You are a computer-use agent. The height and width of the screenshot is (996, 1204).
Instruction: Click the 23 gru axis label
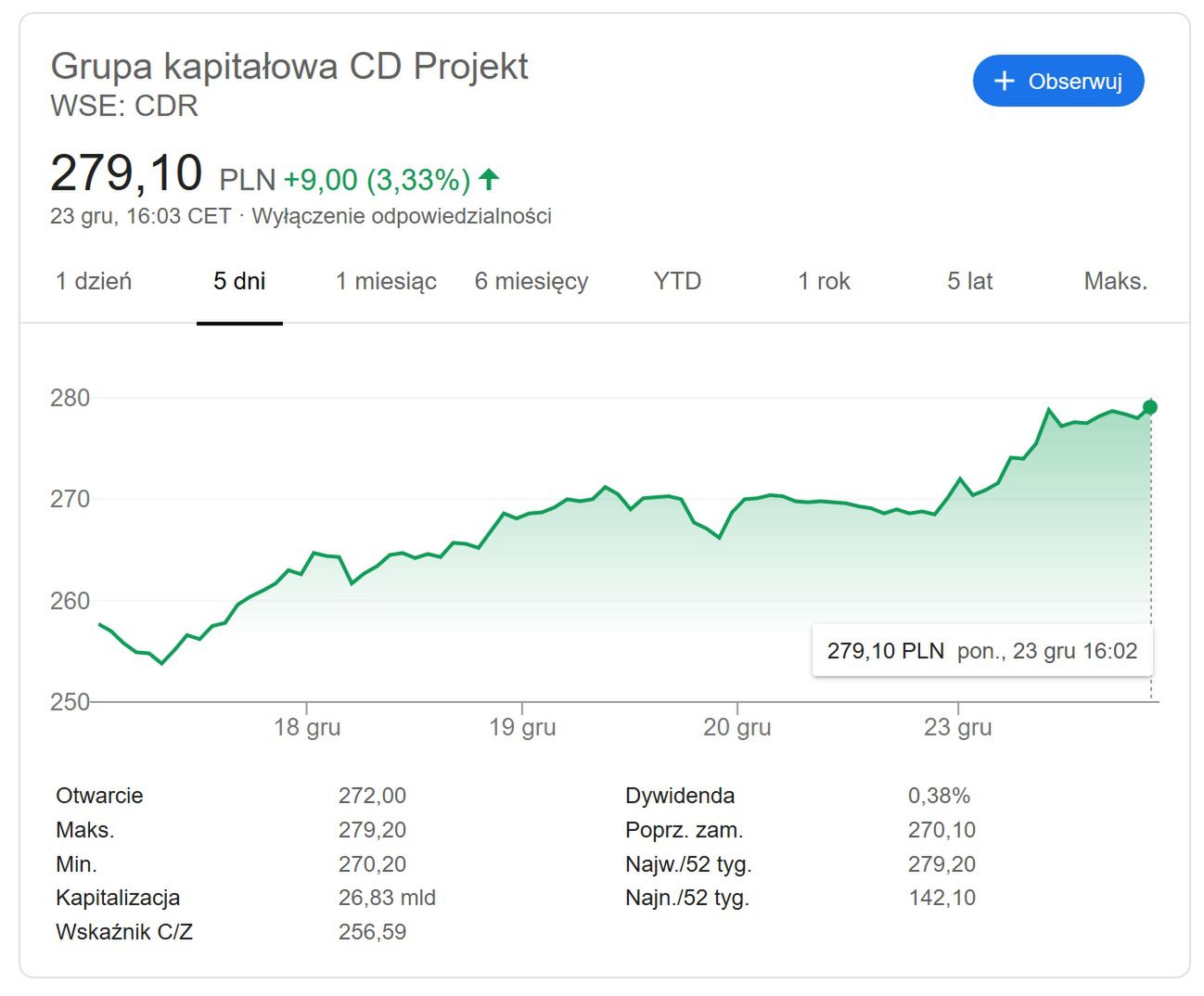(957, 727)
